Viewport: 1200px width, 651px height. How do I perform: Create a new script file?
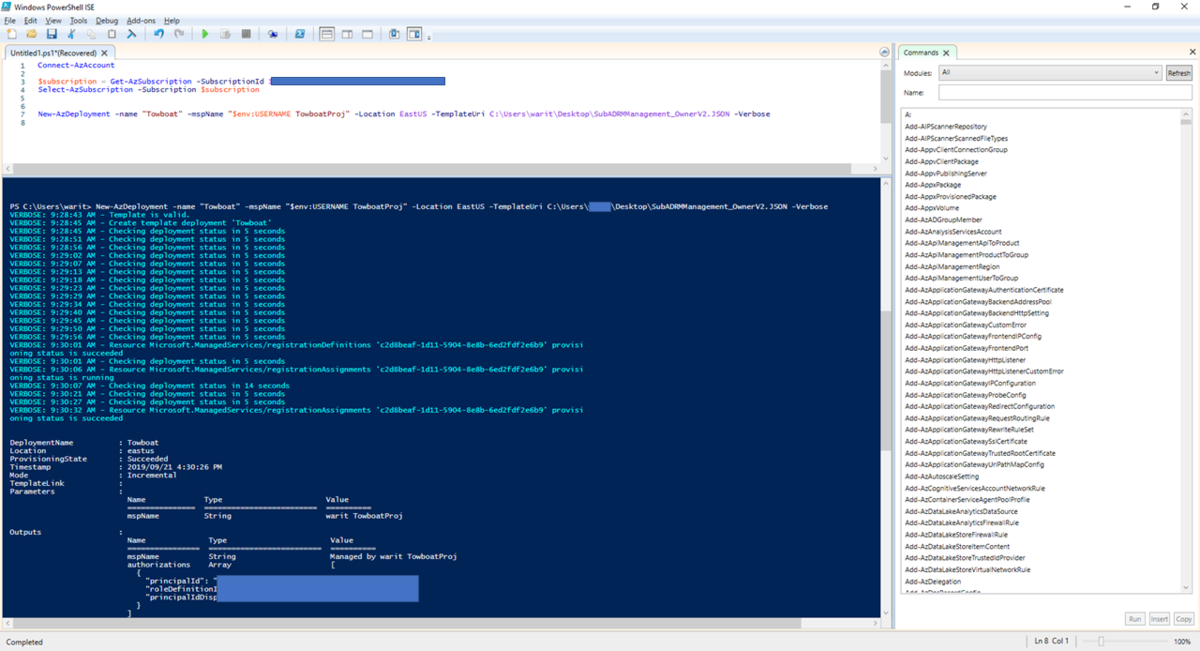click(x=12, y=34)
